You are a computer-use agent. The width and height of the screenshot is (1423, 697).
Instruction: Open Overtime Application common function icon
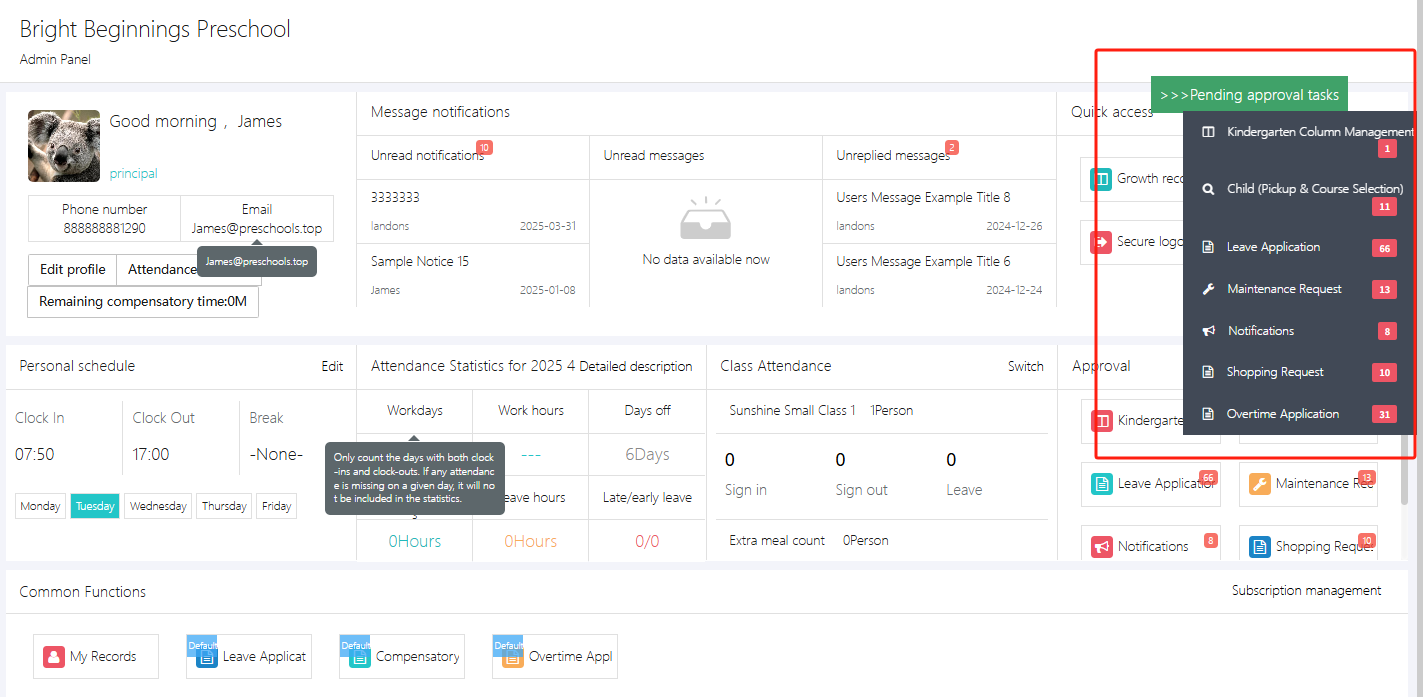tap(512, 657)
